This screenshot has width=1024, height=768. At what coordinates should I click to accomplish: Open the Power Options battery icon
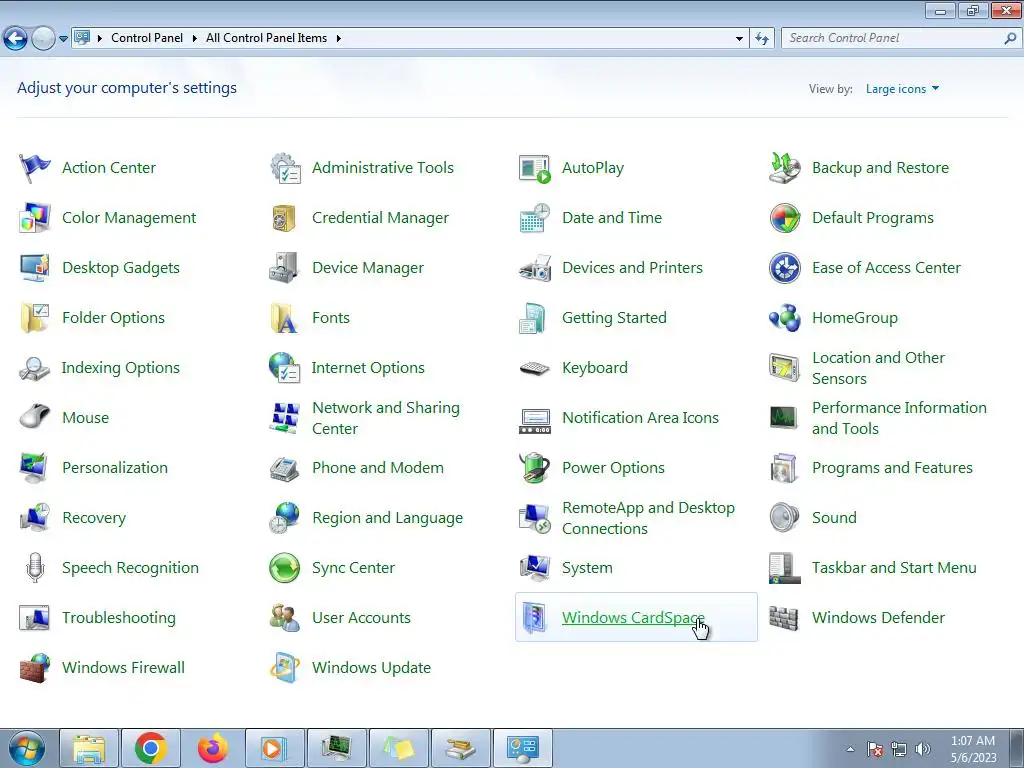pos(535,468)
